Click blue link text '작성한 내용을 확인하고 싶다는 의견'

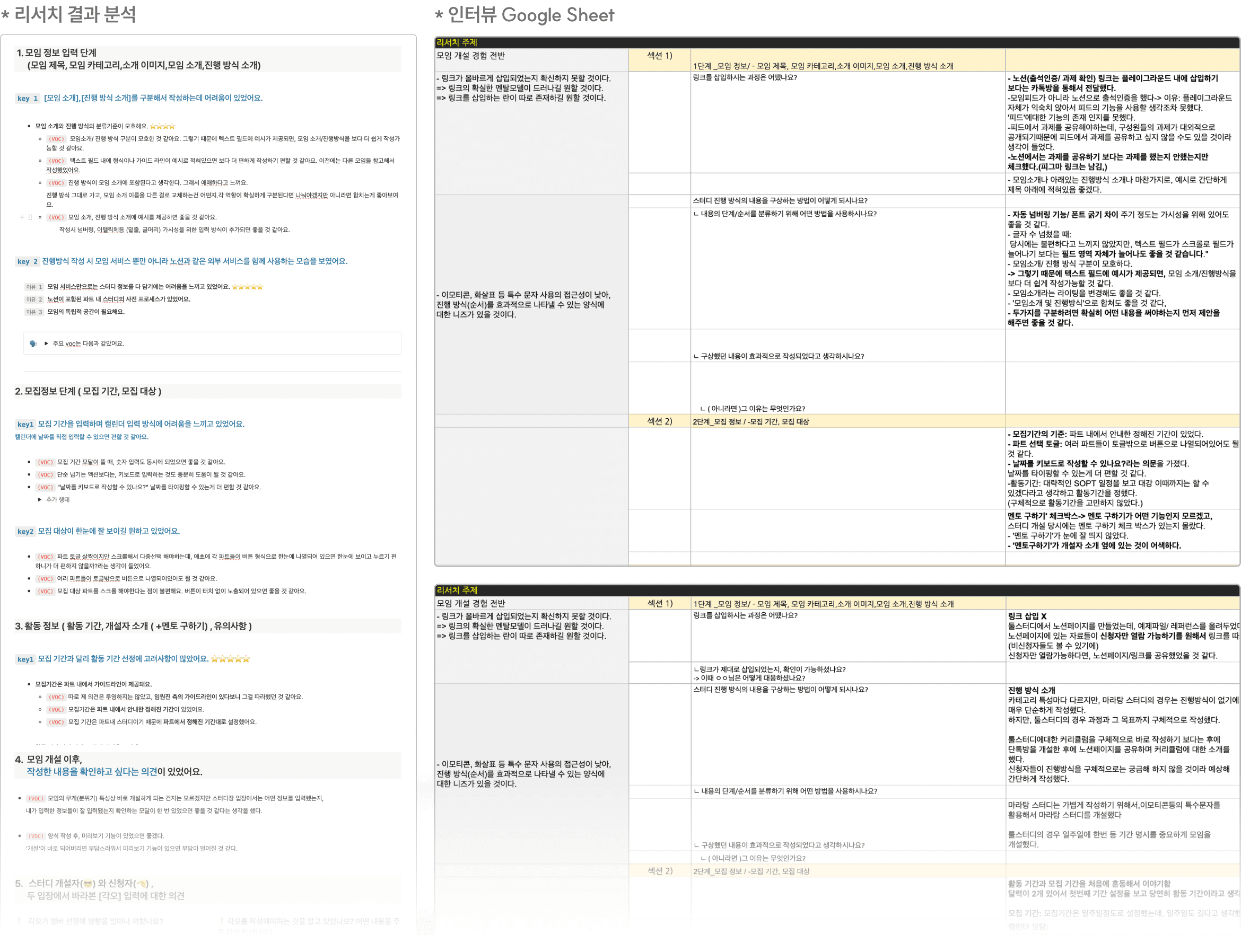92,772
